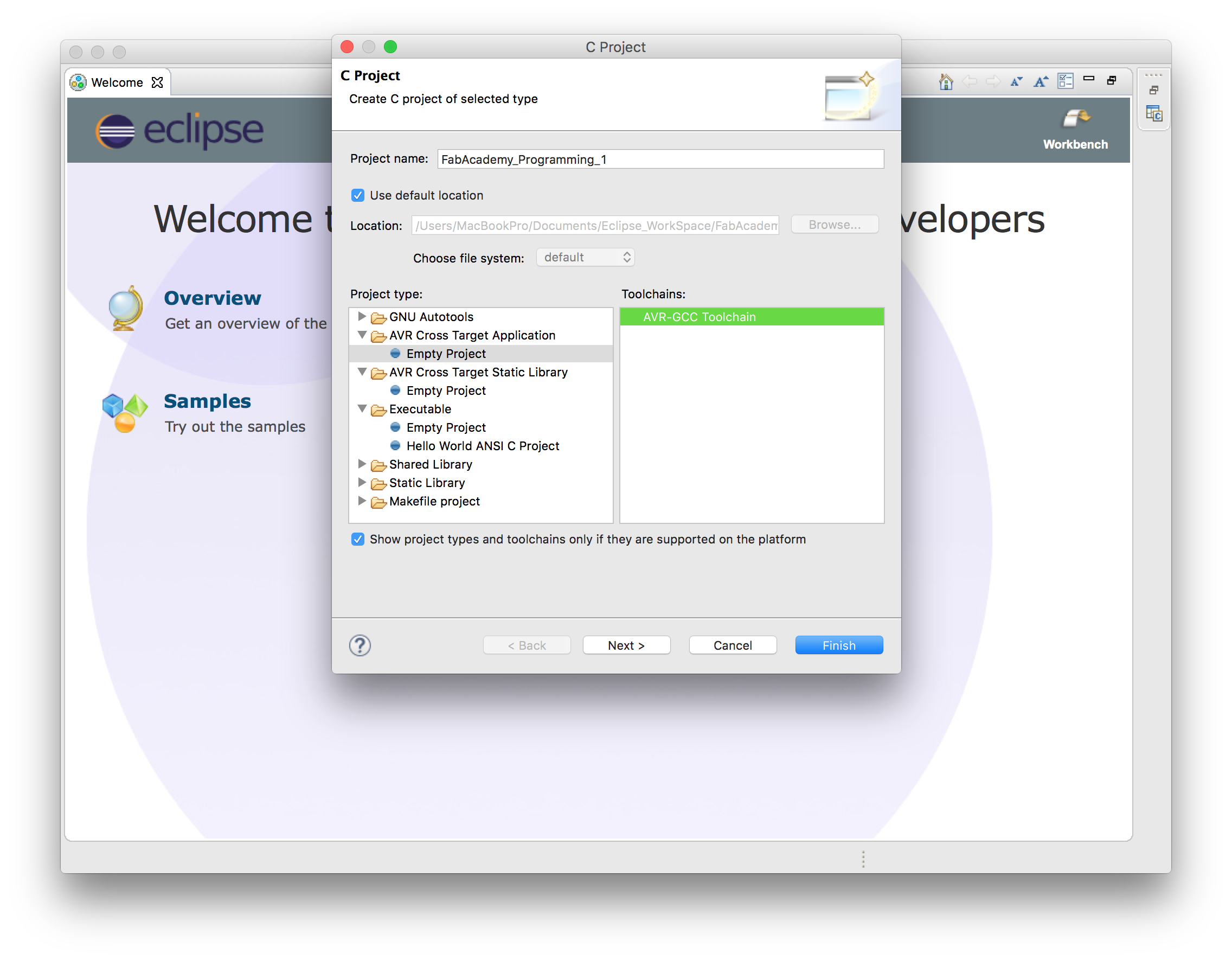Minimize the Welcome view using the bar icon
Screen dimensions: 1232x960
[x=1089, y=79]
